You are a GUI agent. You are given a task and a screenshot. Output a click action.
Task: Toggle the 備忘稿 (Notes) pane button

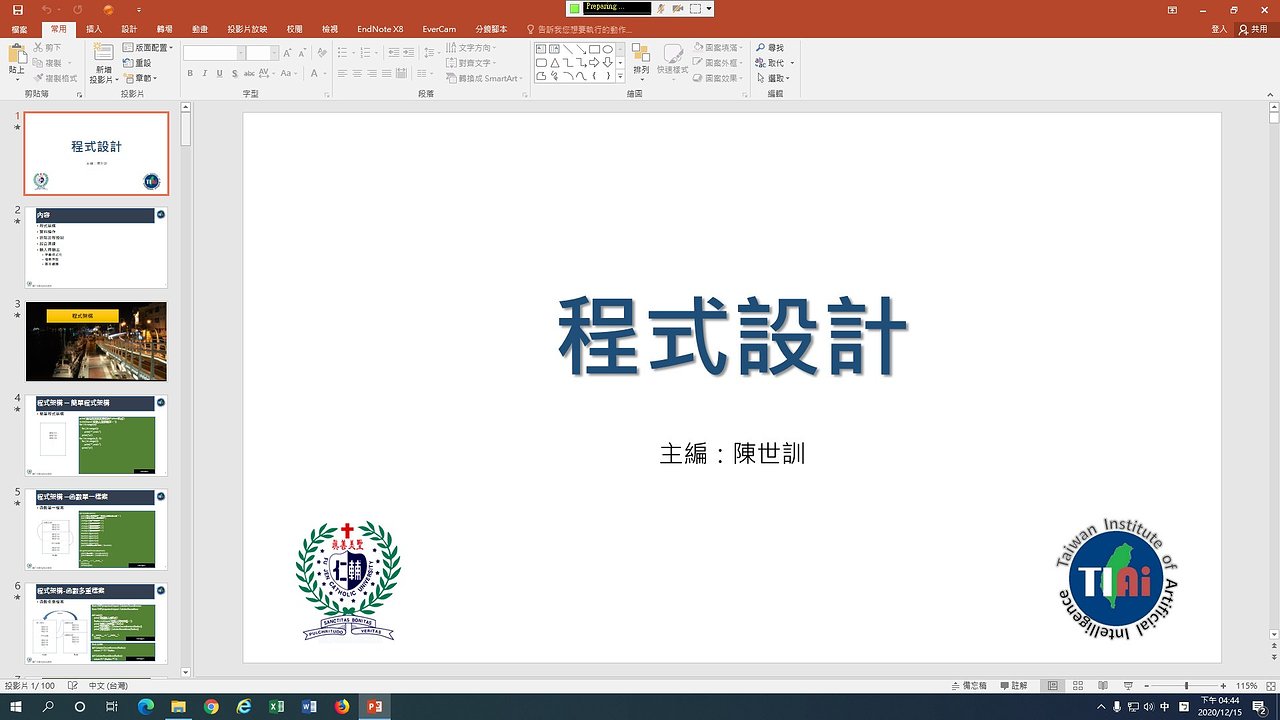click(968, 686)
